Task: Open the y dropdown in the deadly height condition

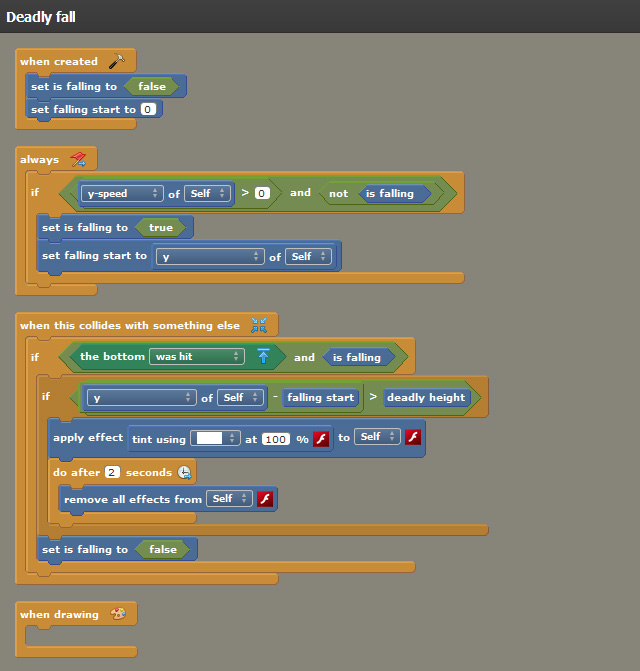Action: click(142, 398)
